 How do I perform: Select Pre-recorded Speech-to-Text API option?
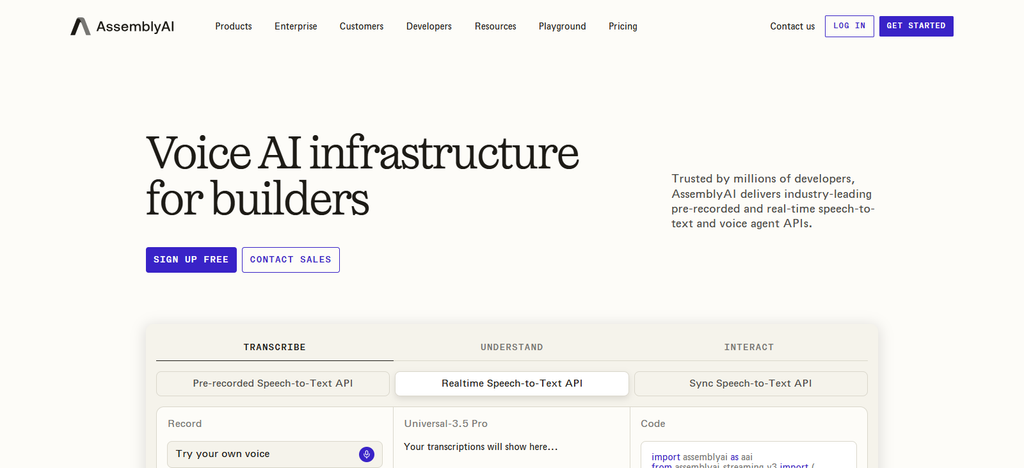(x=272, y=384)
